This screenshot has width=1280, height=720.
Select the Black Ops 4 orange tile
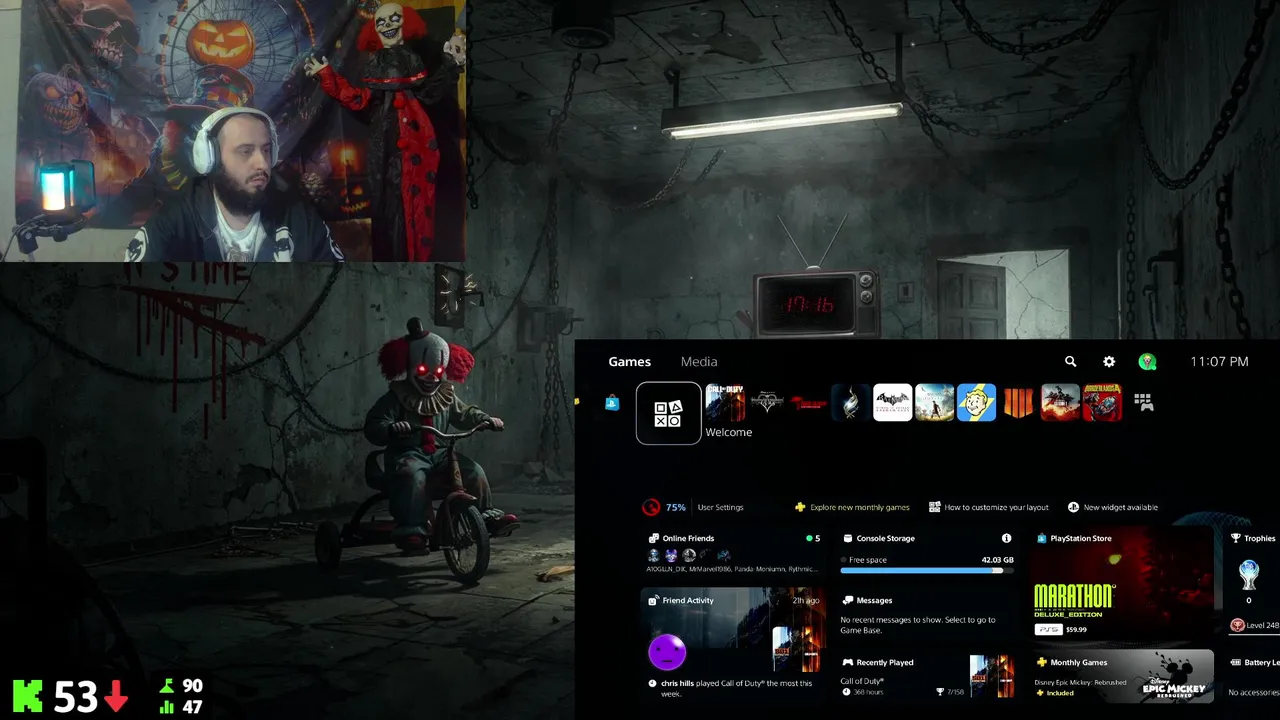(x=1018, y=403)
